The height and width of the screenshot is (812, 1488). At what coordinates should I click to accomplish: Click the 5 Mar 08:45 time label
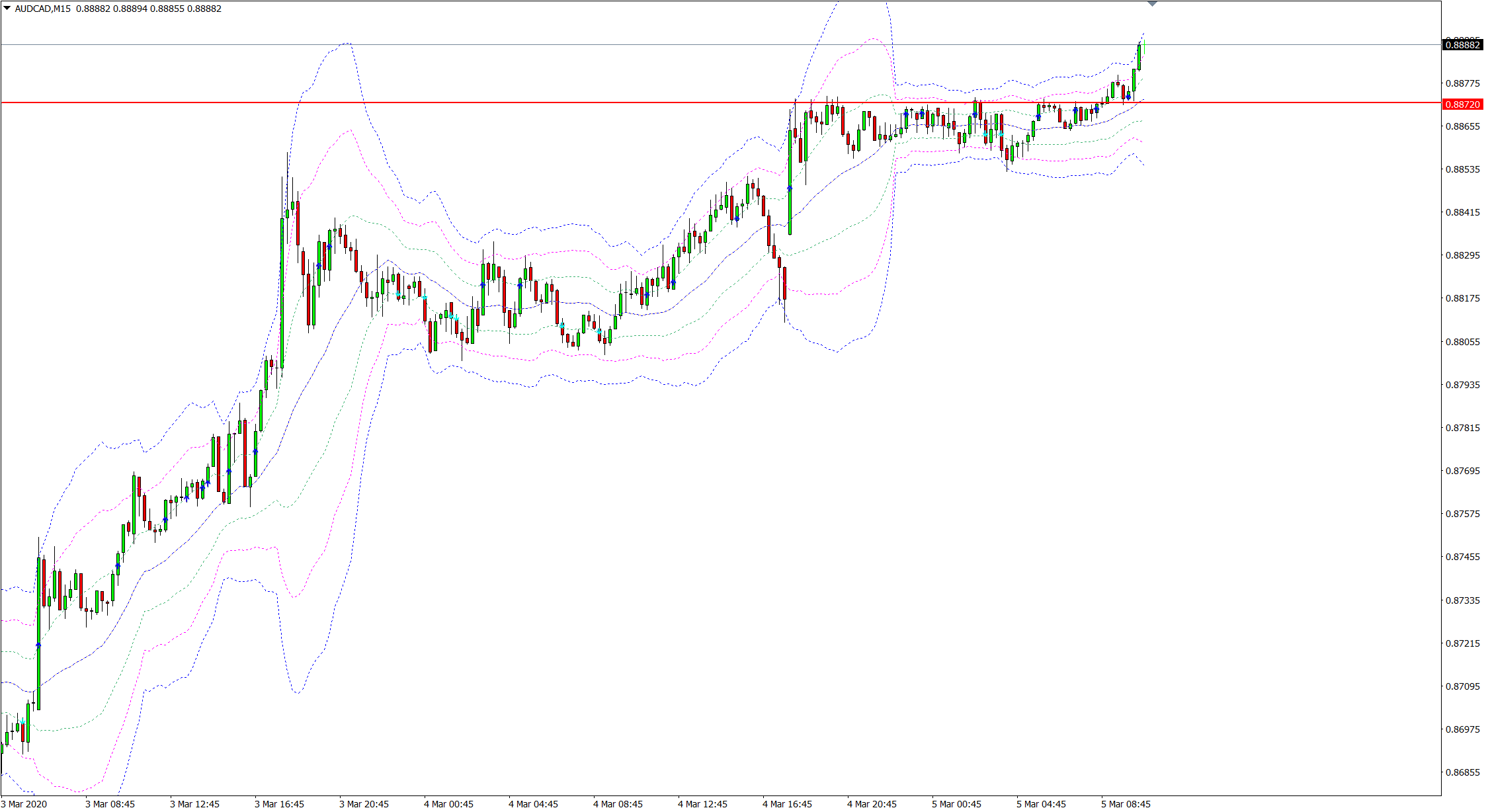(1126, 804)
